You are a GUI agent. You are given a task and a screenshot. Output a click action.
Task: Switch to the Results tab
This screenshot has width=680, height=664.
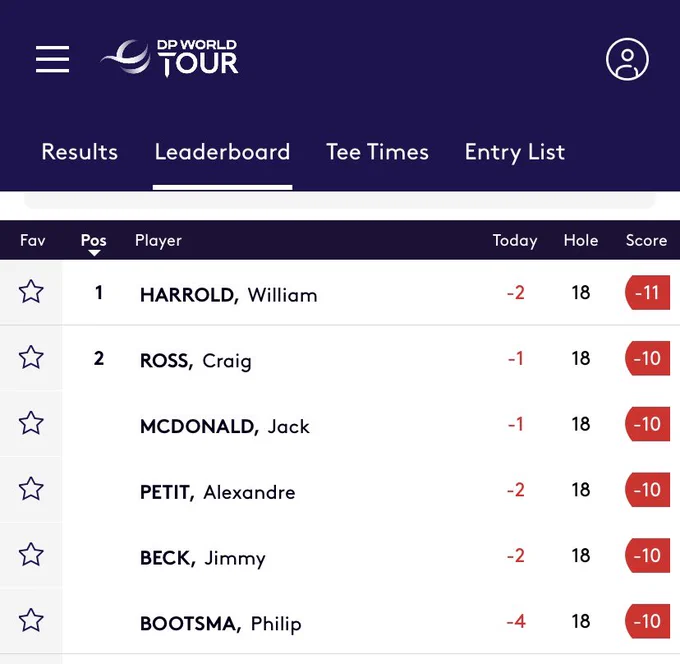tap(80, 152)
